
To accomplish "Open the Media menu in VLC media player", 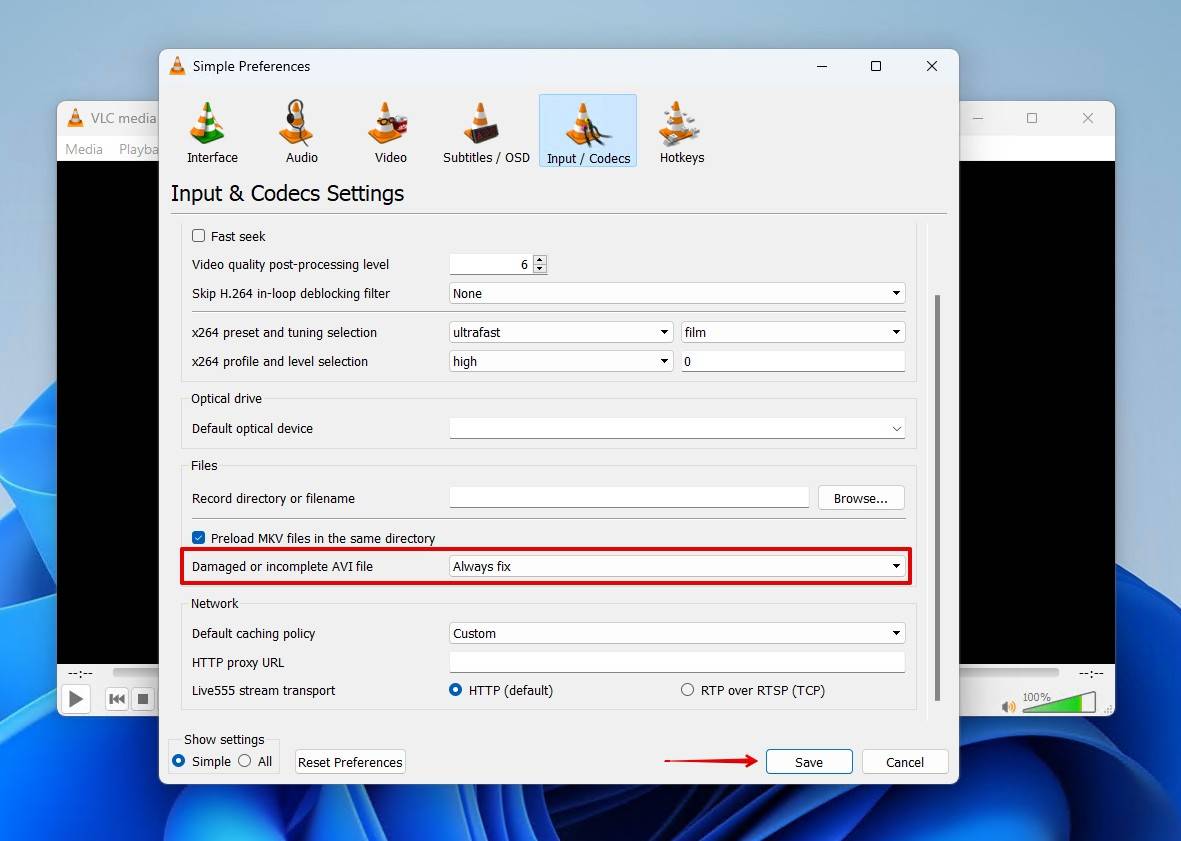I will [84, 149].
